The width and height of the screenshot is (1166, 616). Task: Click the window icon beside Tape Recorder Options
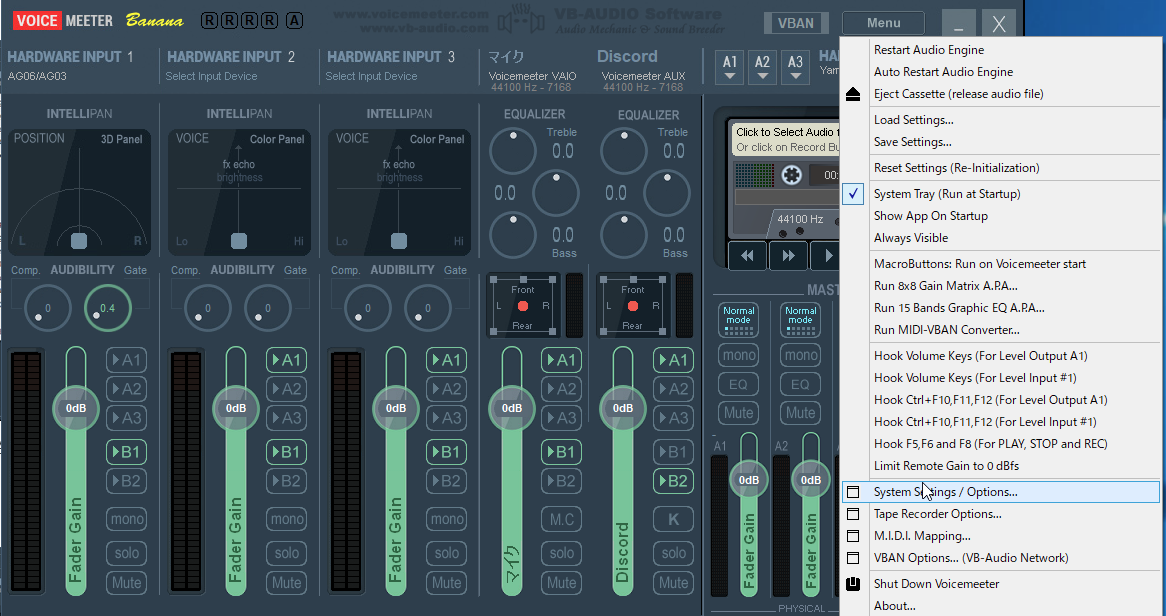[853, 514]
